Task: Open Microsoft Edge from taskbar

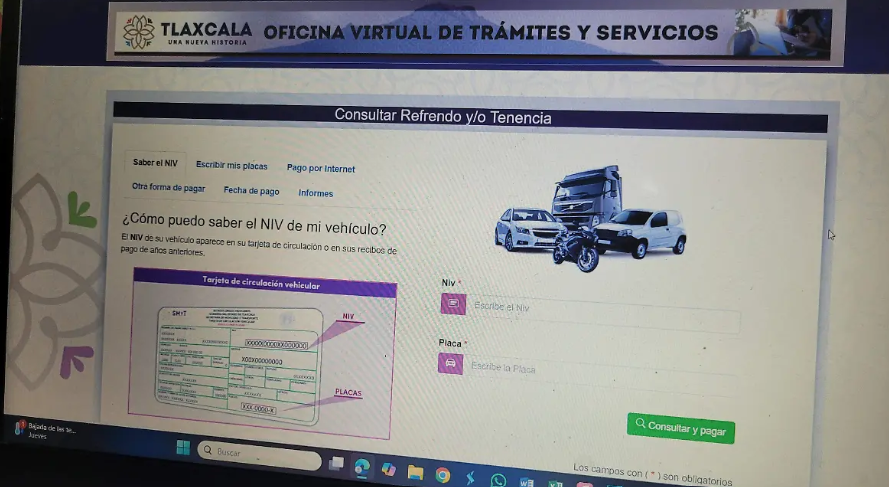Action: (x=362, y=467)
